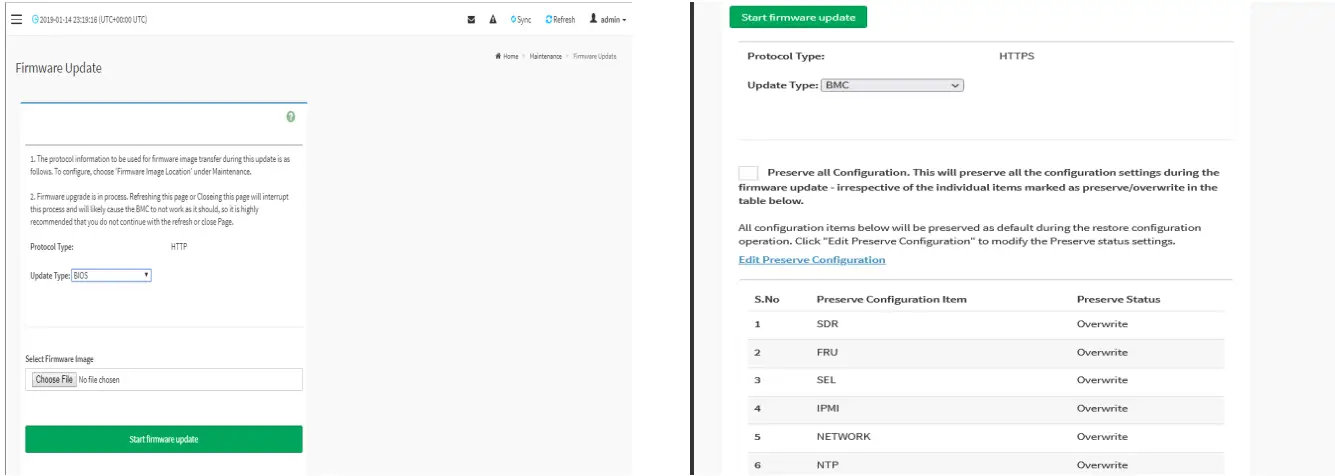The height and width of the screenshot is (476, 1335).
Task: Open the green help question icon
Action: click(x=291, y=117)
